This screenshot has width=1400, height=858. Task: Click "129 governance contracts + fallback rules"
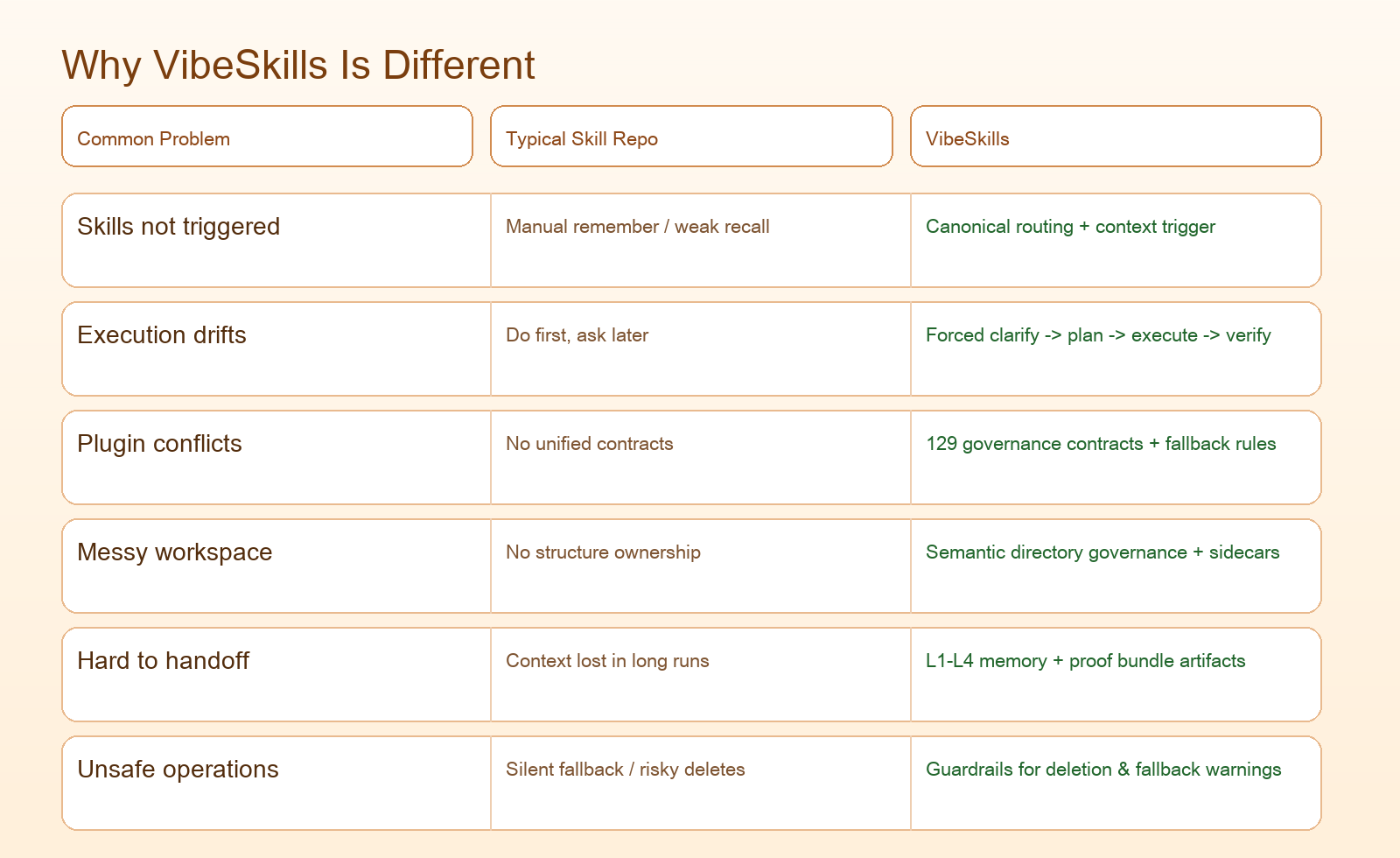click(1101, 444)
